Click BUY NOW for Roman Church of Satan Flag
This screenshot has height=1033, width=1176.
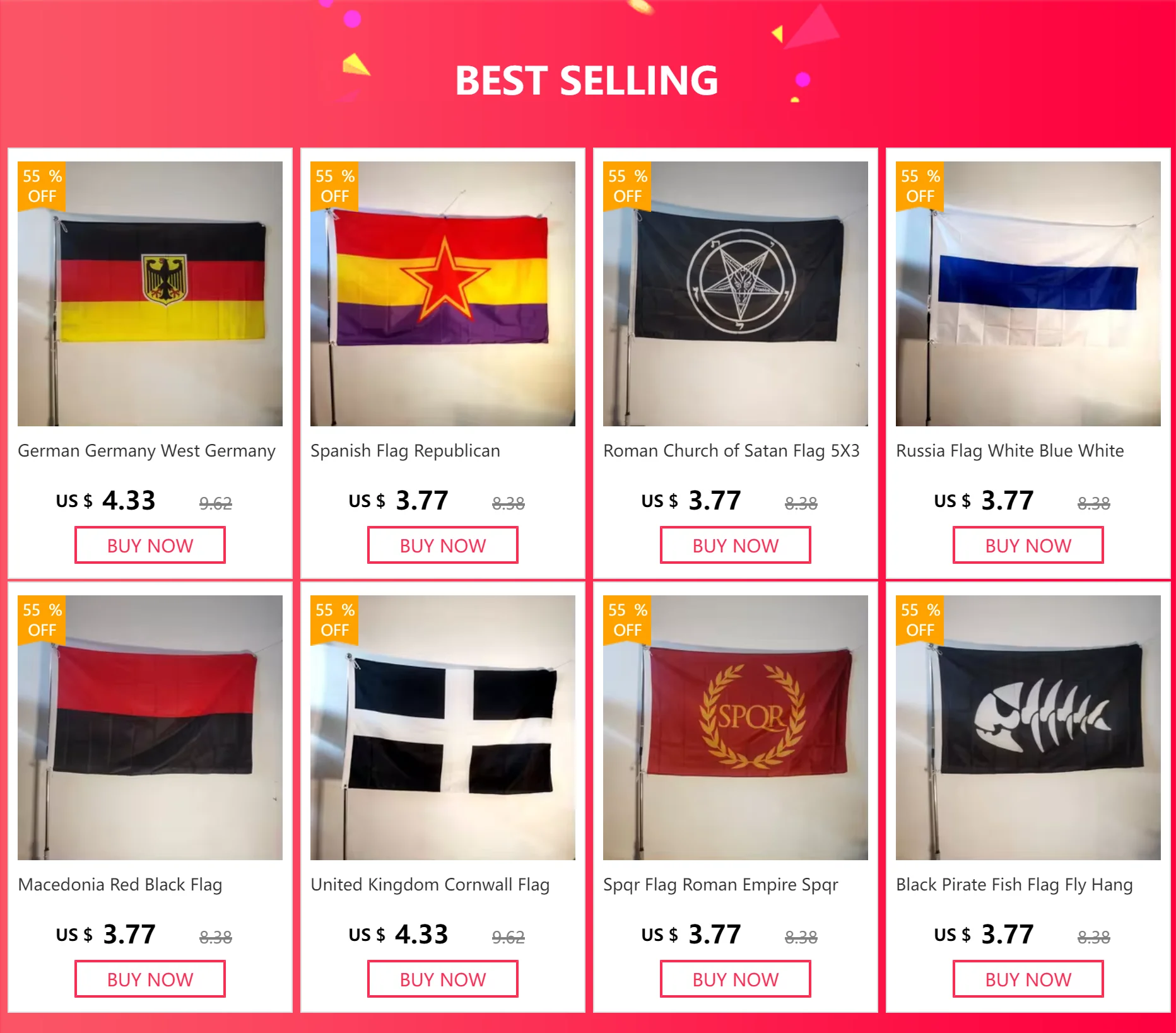[736, 546]
